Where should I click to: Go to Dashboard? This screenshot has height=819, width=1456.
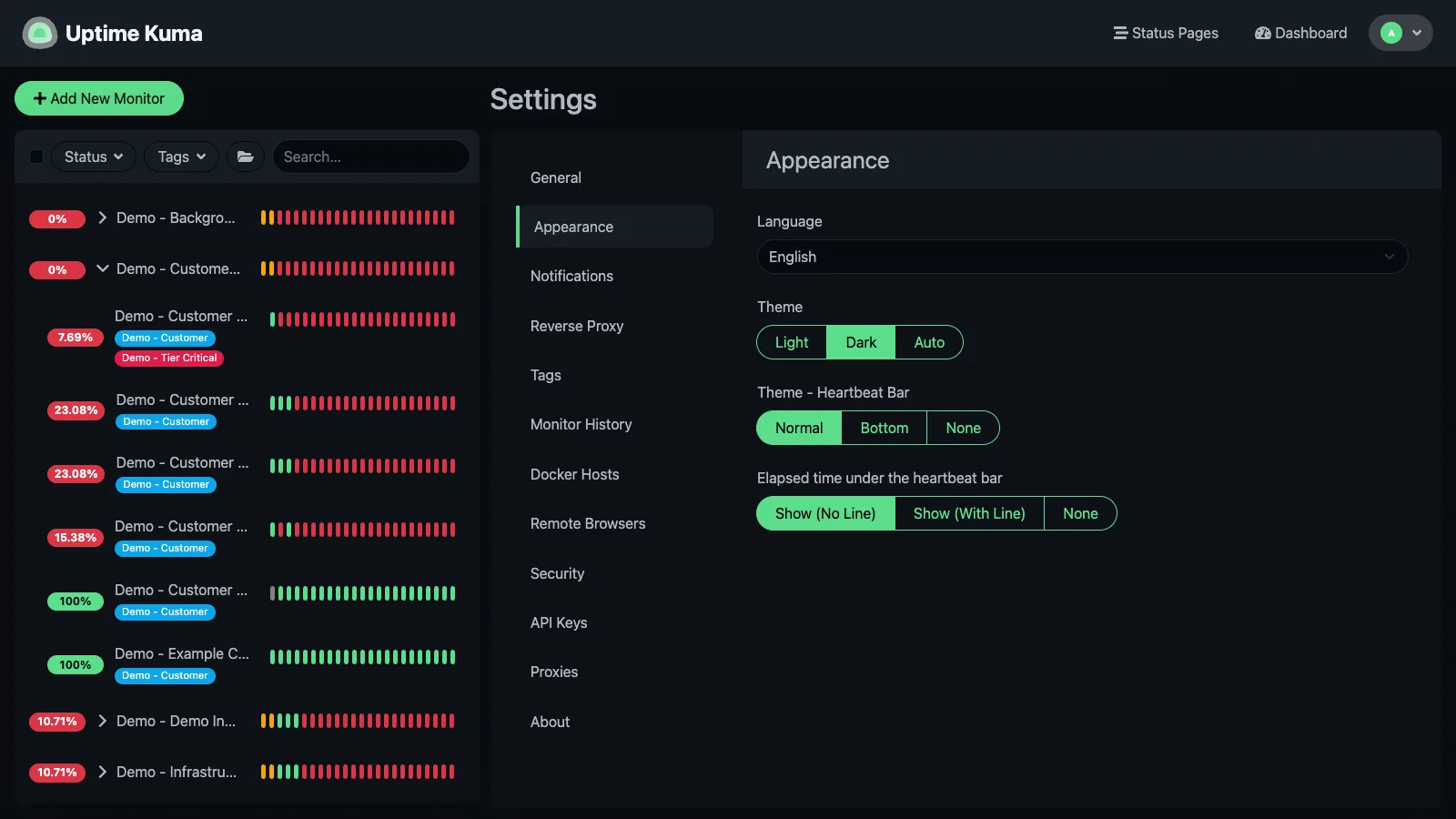click(x=1300, y=33)
